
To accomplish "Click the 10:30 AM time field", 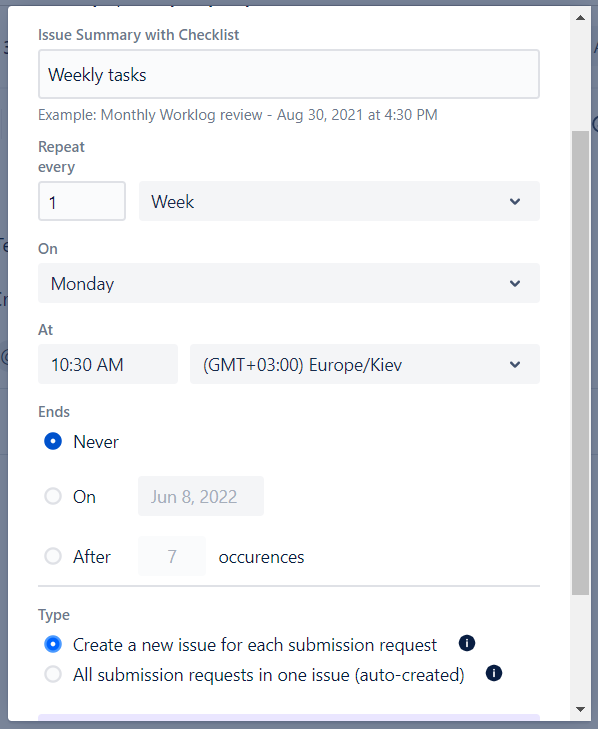I will click(108, 364).
